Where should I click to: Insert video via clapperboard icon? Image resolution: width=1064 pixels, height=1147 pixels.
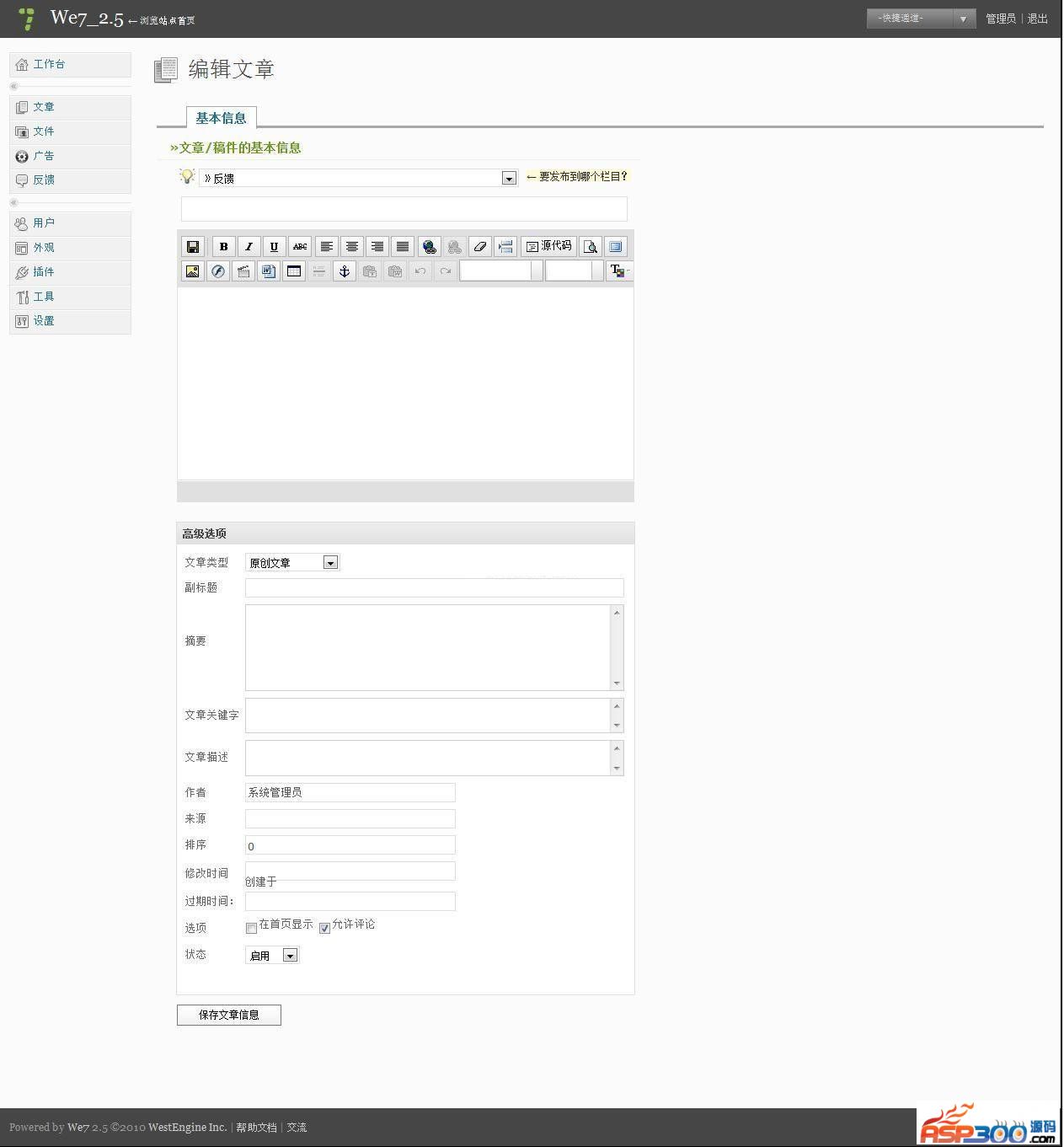coord(243,271)
